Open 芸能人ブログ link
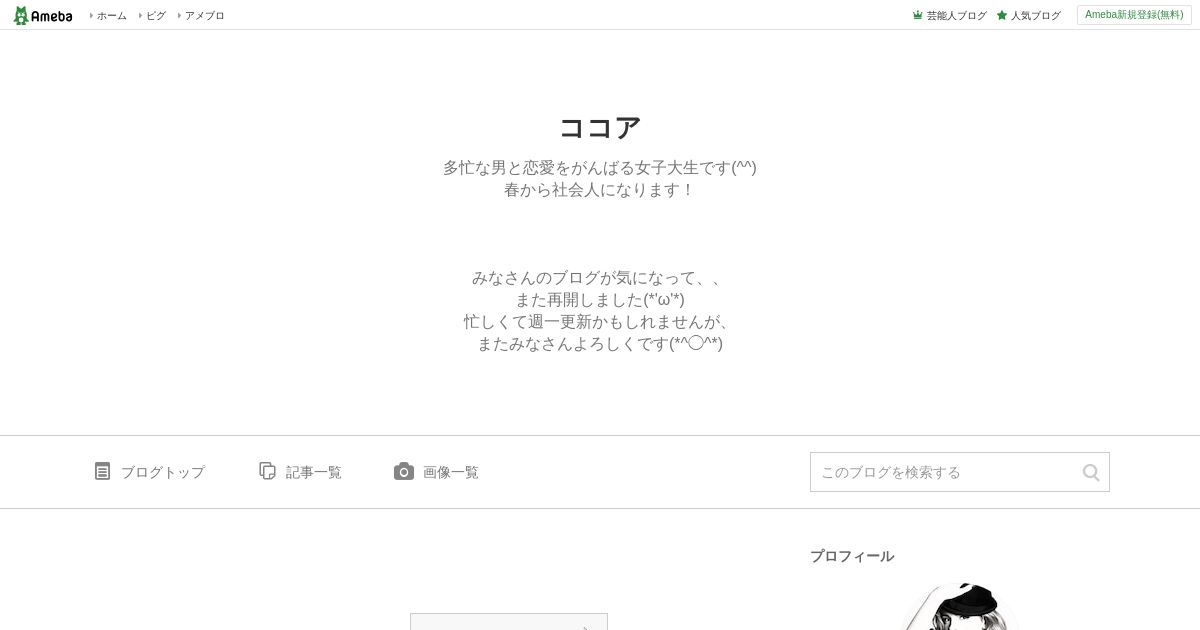 (x=956, y=16)
